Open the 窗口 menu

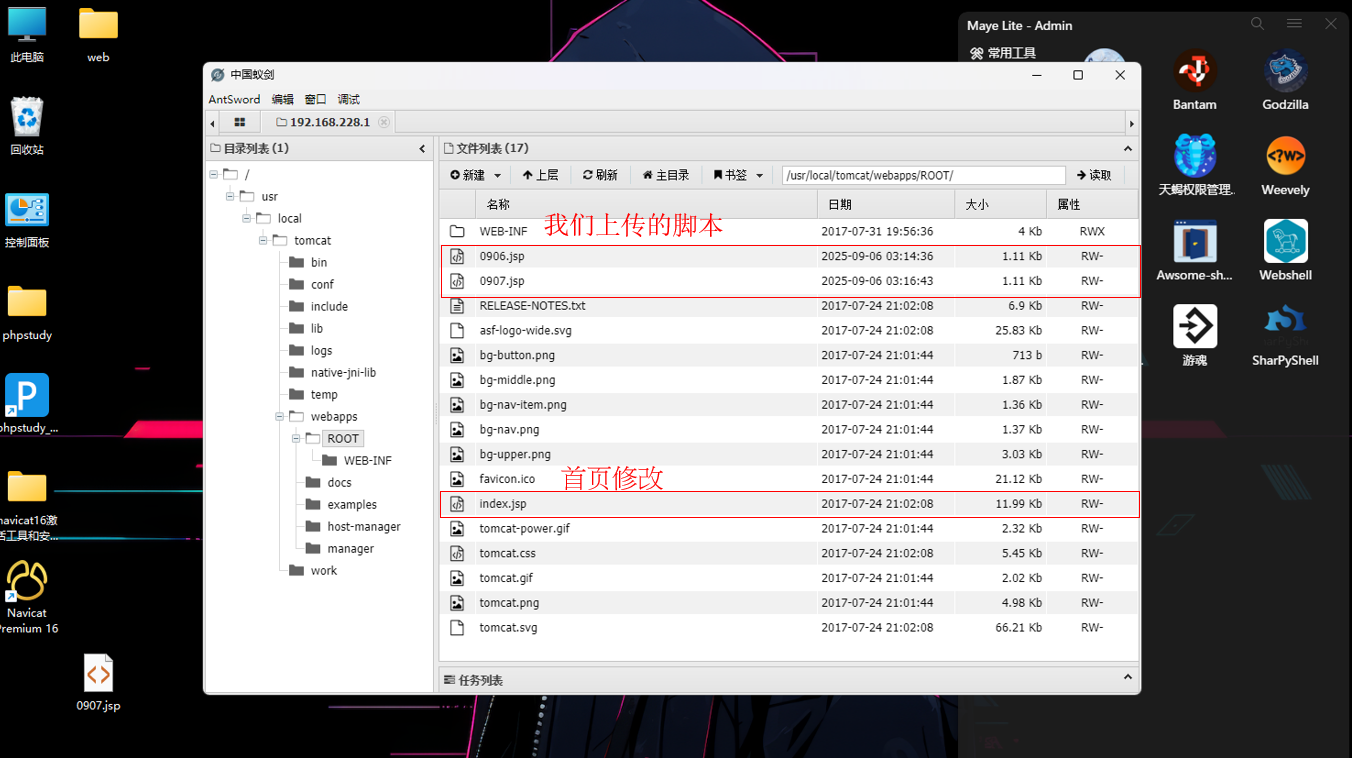316,99
